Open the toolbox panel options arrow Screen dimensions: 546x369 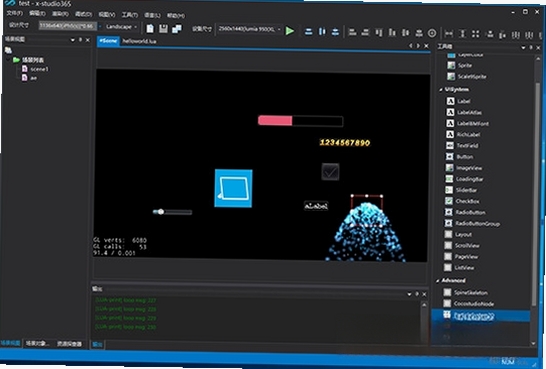coord(523,47)
